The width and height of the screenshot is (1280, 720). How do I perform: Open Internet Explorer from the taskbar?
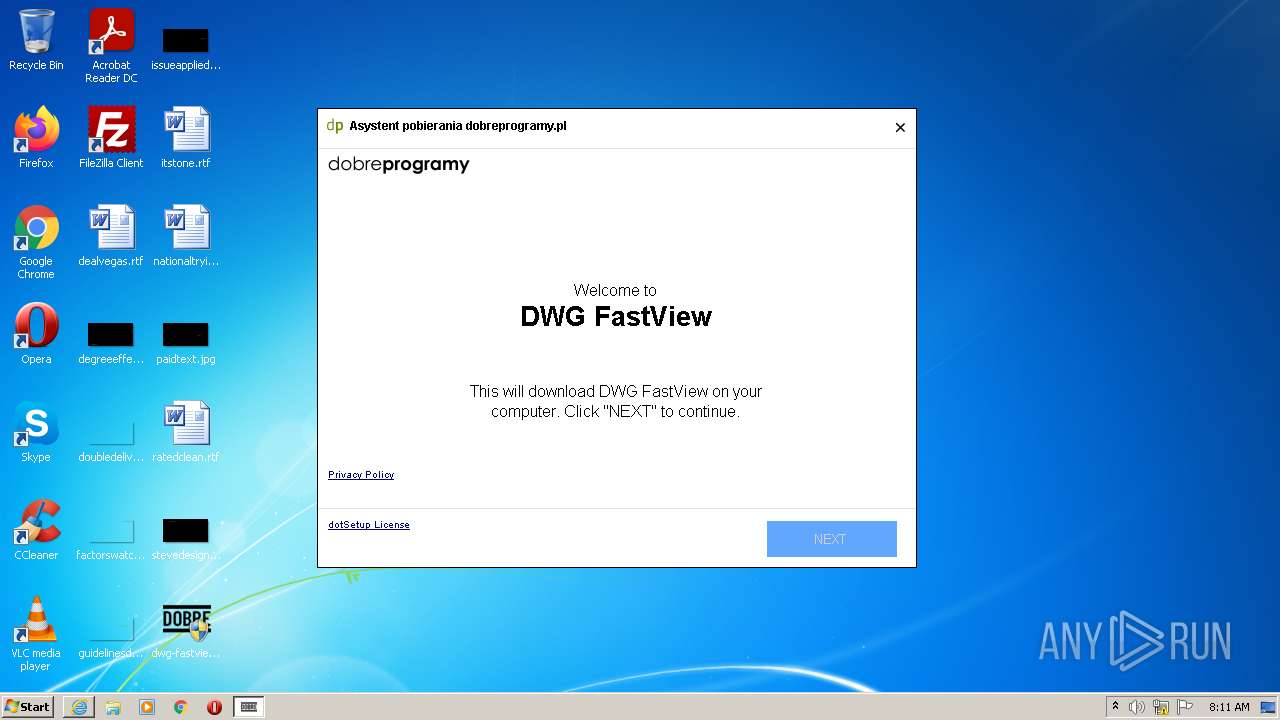coord(79,707)
